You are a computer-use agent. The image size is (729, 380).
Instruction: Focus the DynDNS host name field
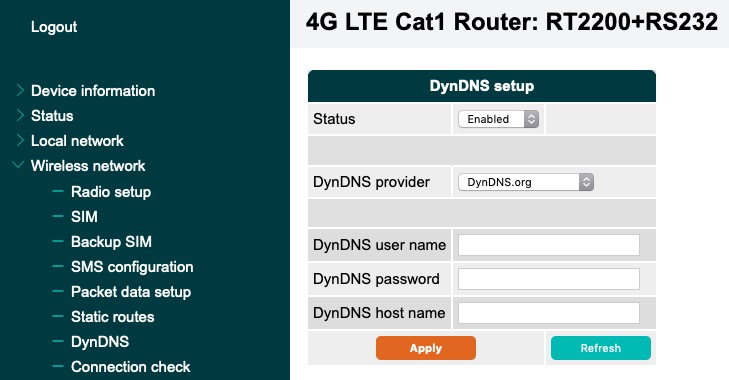[549, 313]
